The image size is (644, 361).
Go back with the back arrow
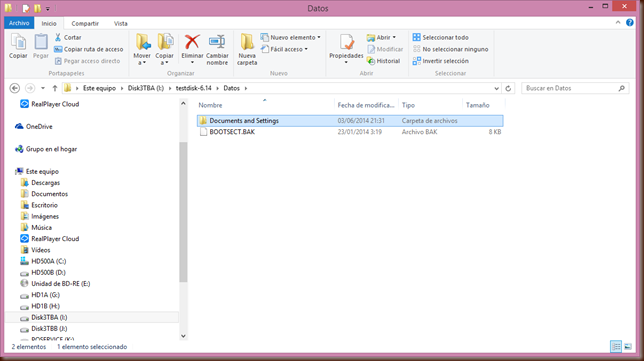15,88
